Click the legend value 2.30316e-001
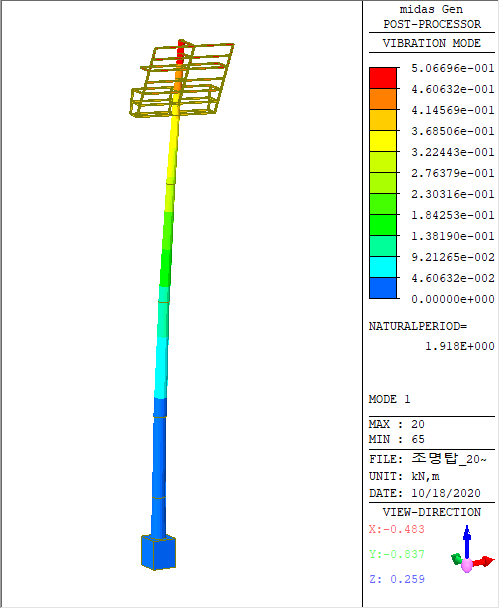Image resolution: width=501 pixels, height=609 pixels. click(x=453, y=194)
